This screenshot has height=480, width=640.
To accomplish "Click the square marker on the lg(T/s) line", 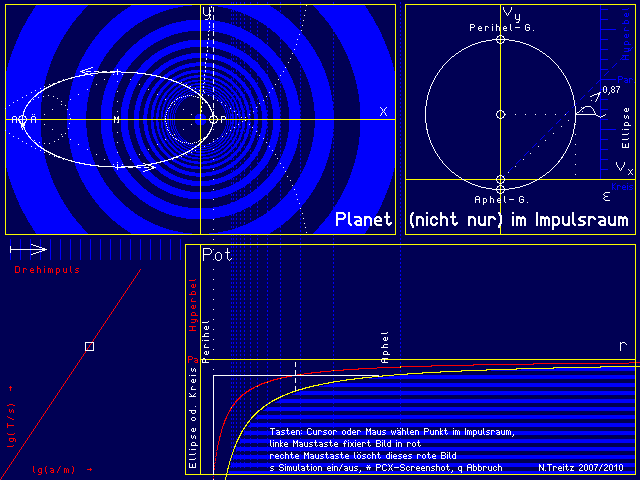I will (89, 346).
